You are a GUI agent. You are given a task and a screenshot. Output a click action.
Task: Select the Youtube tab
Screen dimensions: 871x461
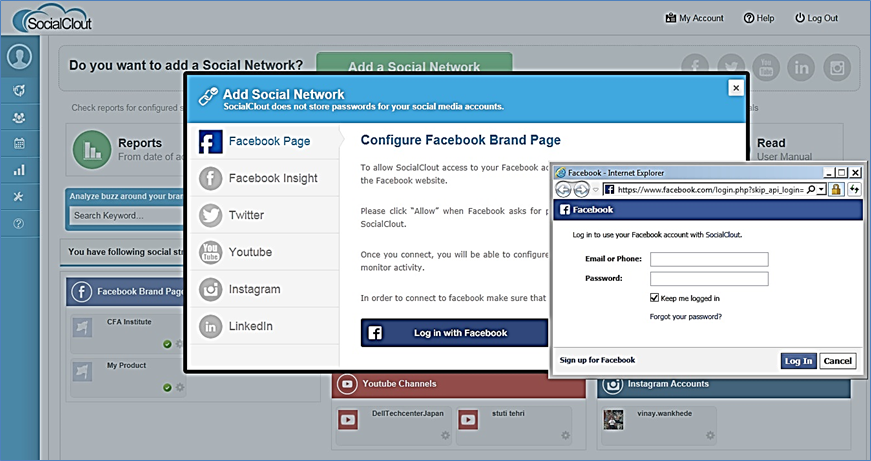[x=265, y=252]
